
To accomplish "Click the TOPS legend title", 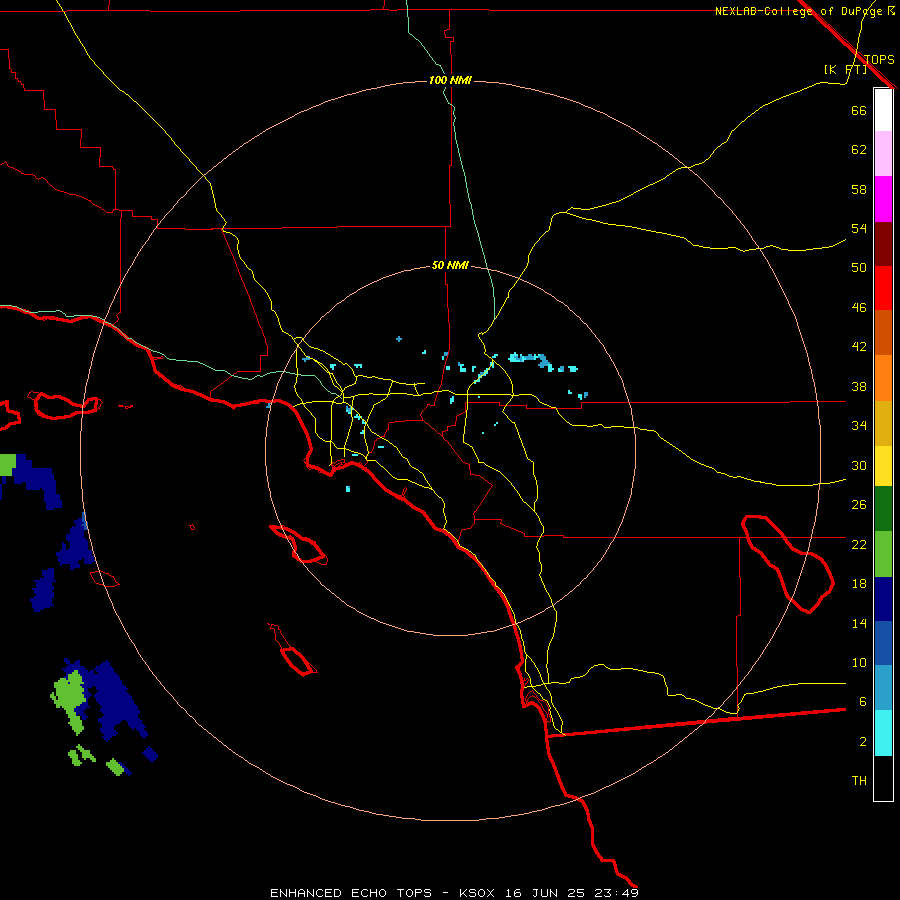I will [x=879, y=60].
